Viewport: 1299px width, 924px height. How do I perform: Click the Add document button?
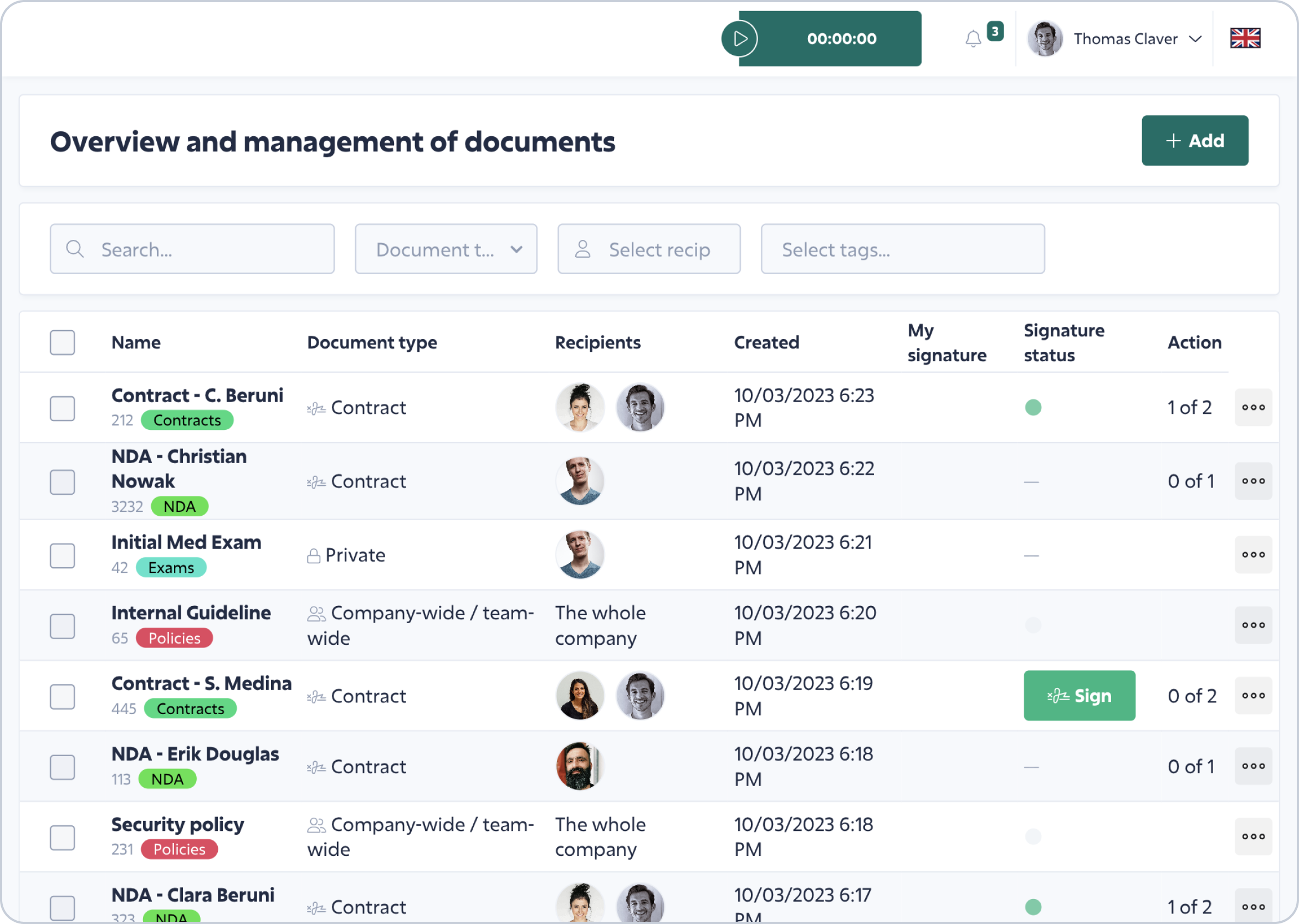pyautogui.click(x=1194, y=141)
